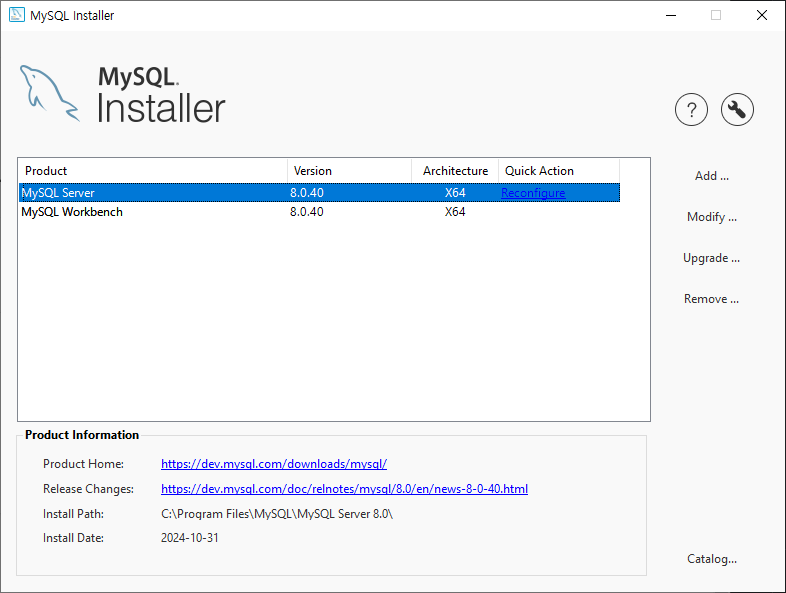The image size is (786, 593).
Task: Select the MySQL Workbench row
Action: click(x=319, y=212)
